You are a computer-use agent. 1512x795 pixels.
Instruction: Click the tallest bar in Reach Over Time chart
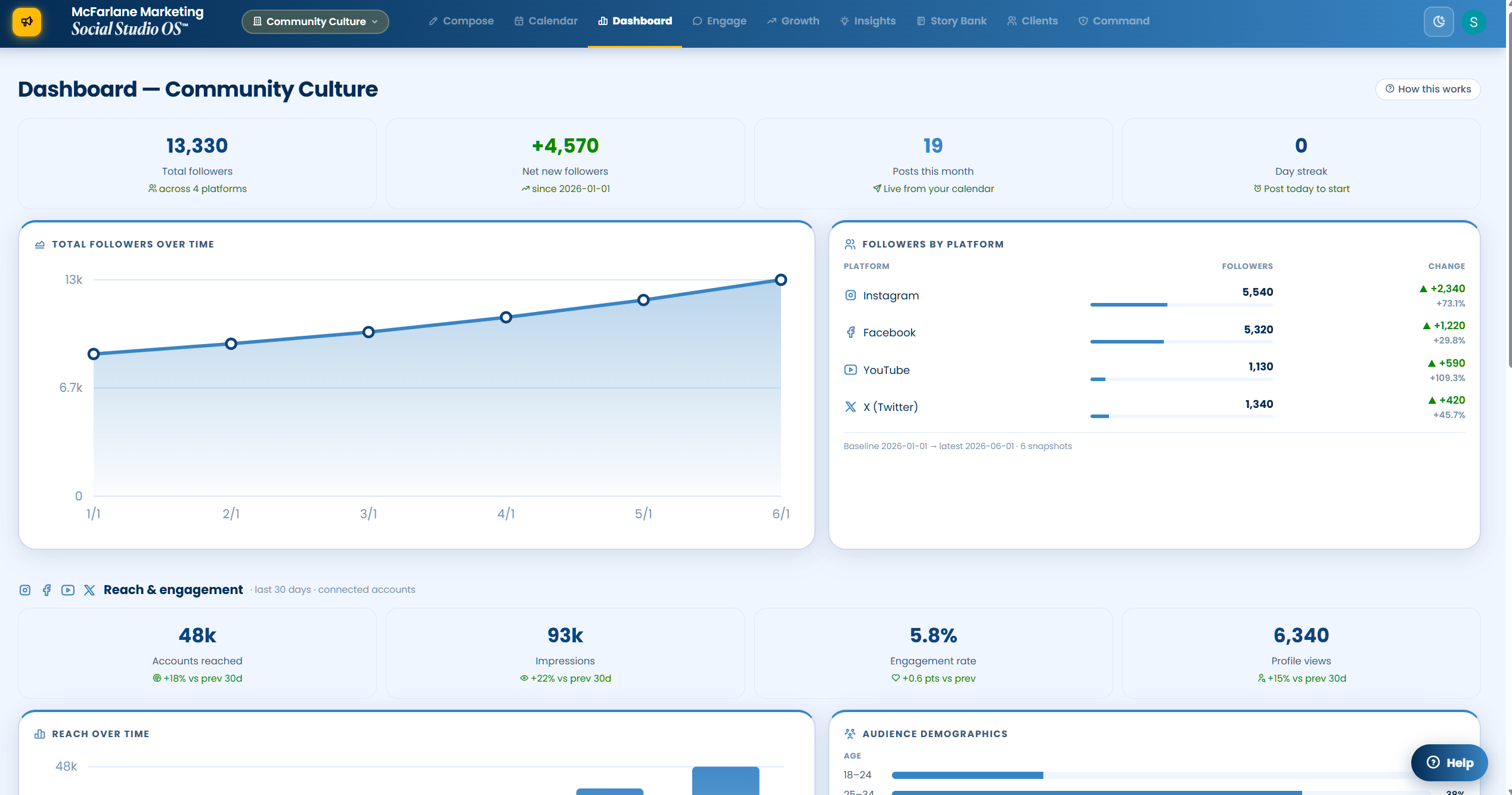[x=726, y=781]
